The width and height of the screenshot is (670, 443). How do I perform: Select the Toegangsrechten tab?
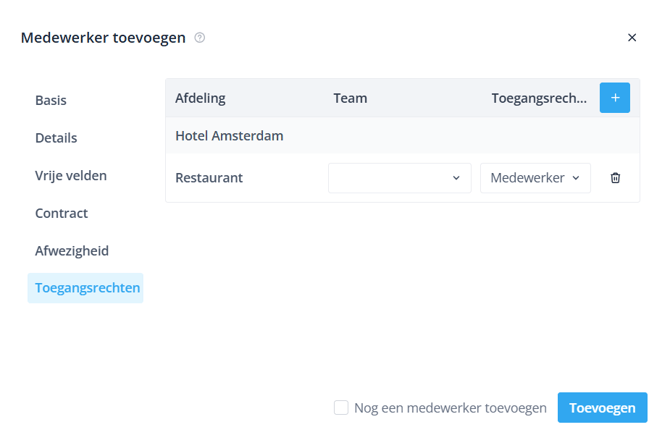87,288
